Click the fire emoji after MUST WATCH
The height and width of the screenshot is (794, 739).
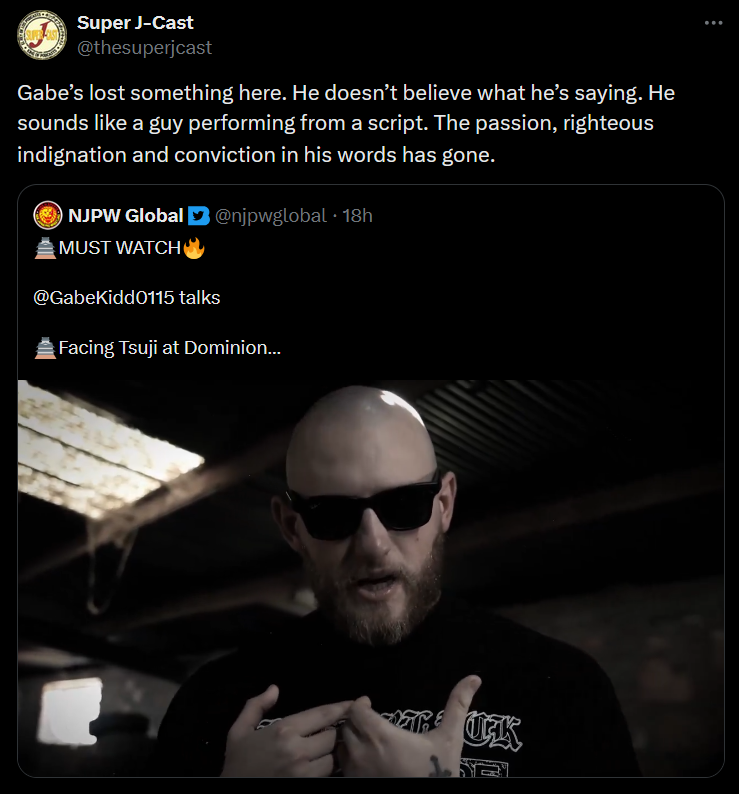(x=194, y=248)
